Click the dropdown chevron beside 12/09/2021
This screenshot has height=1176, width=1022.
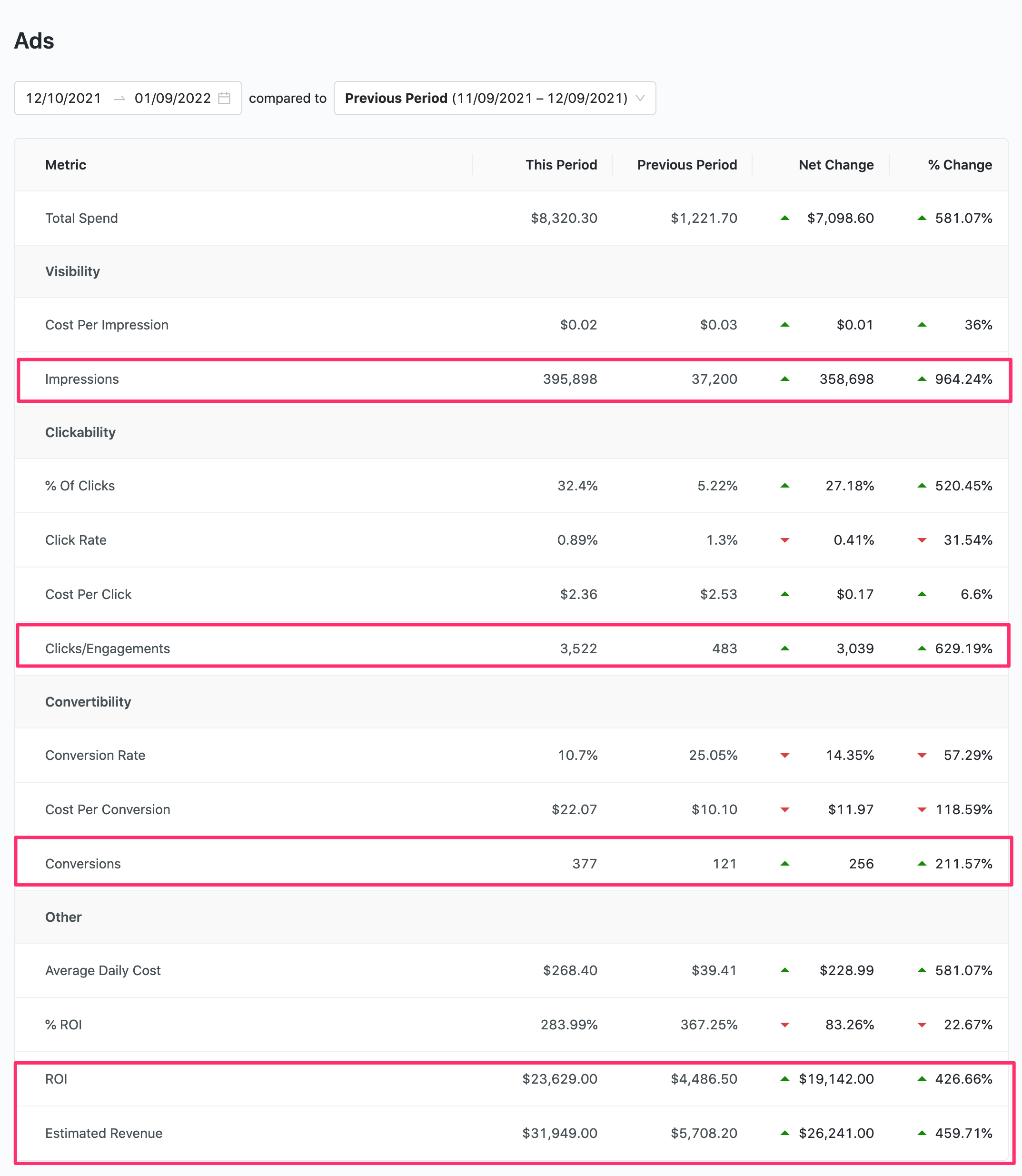[640, 98]
